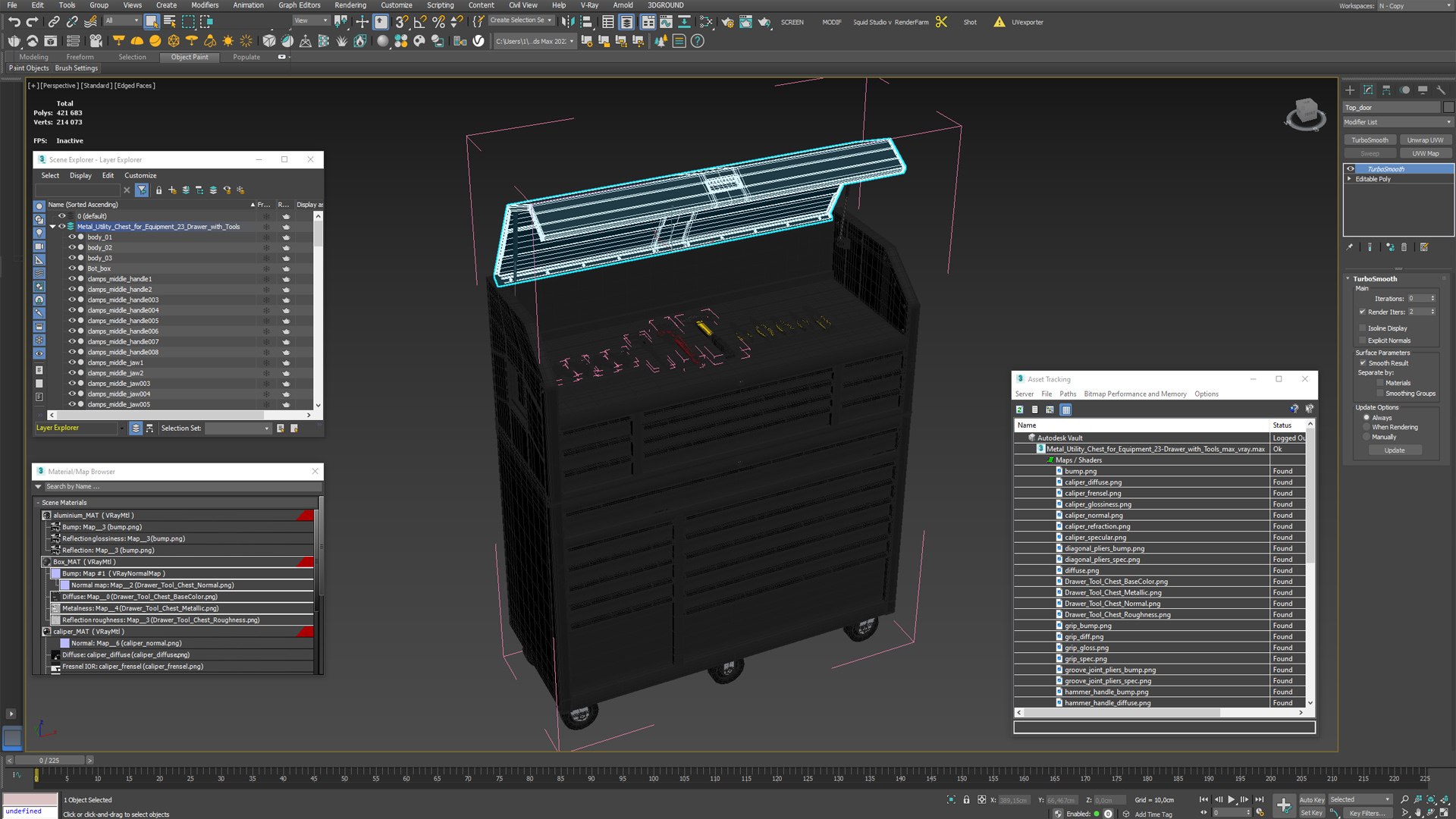Expand the Editable Poly stack entry

(x=1349, y=179)
